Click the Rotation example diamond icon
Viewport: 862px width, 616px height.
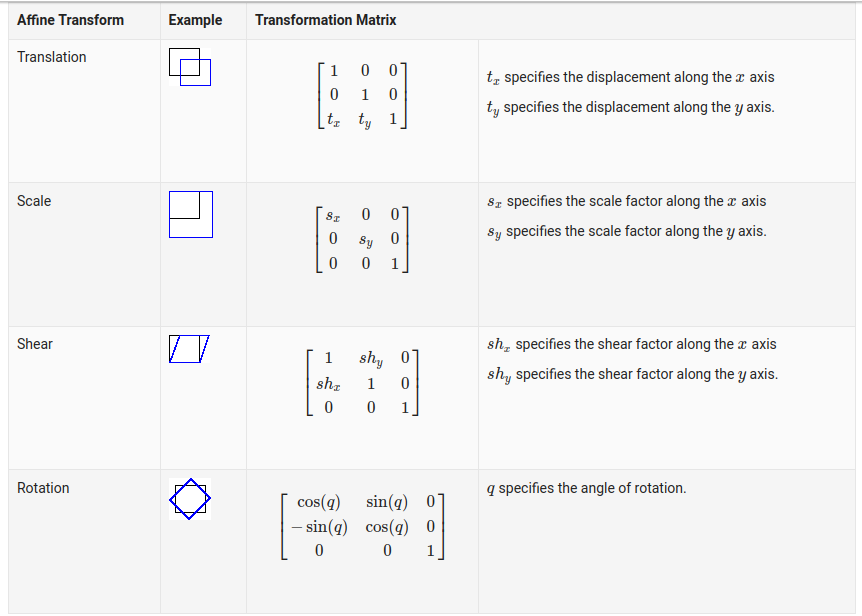coord(190,497)
